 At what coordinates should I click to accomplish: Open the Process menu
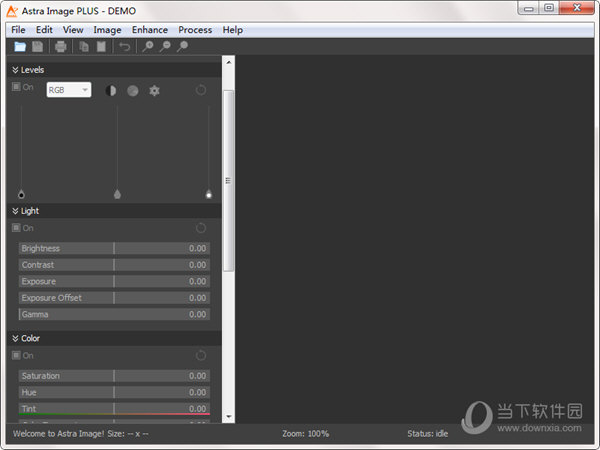click(x=195, y=30)
